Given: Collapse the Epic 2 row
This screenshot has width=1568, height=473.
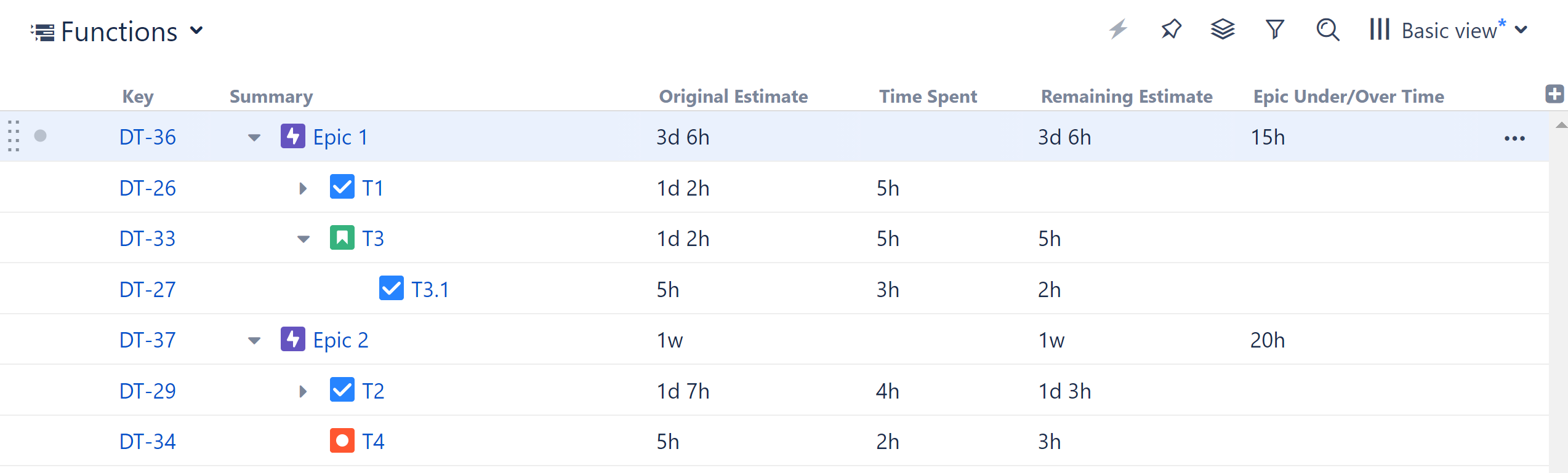Looking at the screenshot, I should pos(254,341).
